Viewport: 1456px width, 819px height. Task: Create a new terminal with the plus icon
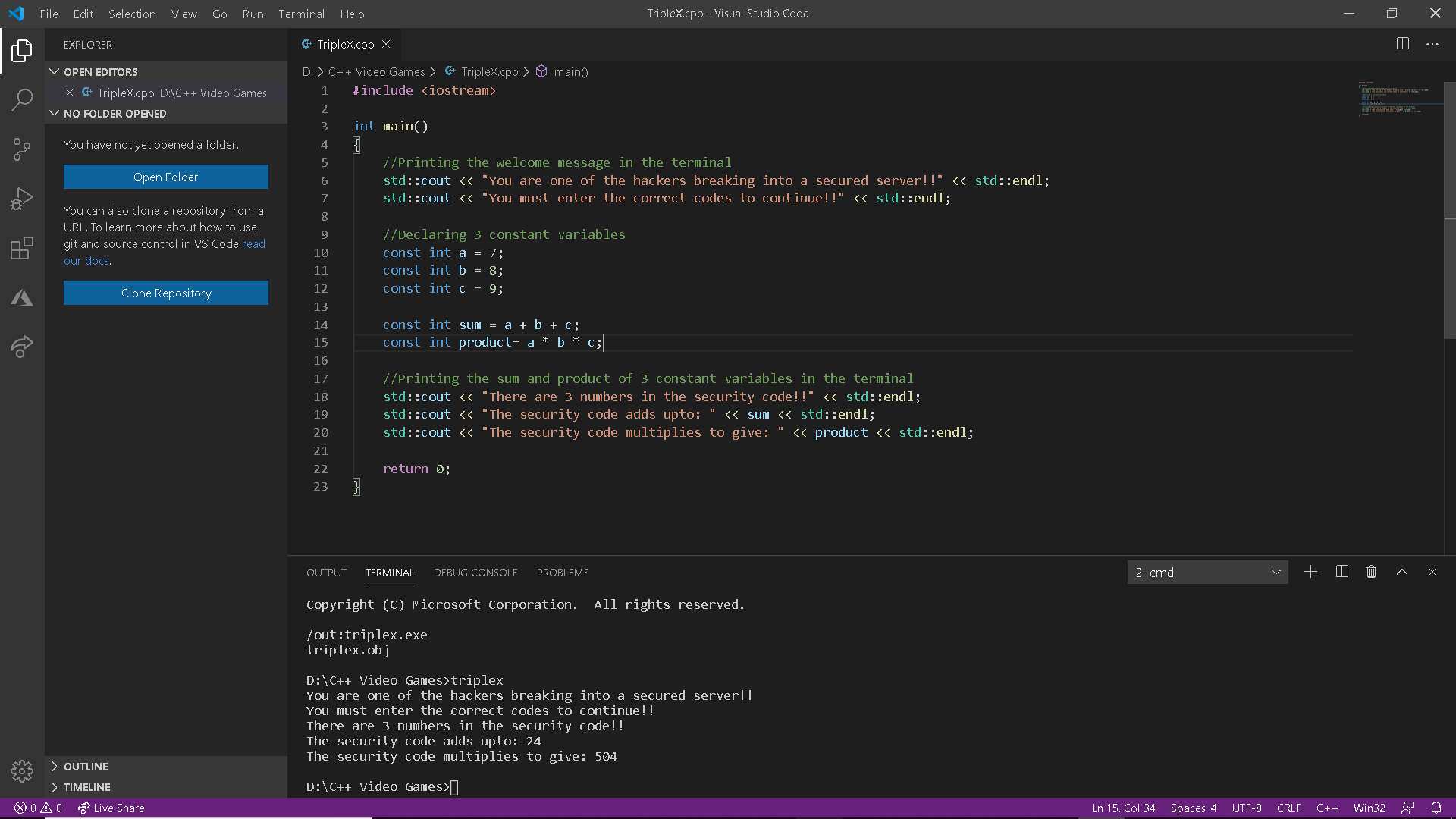1311,572
